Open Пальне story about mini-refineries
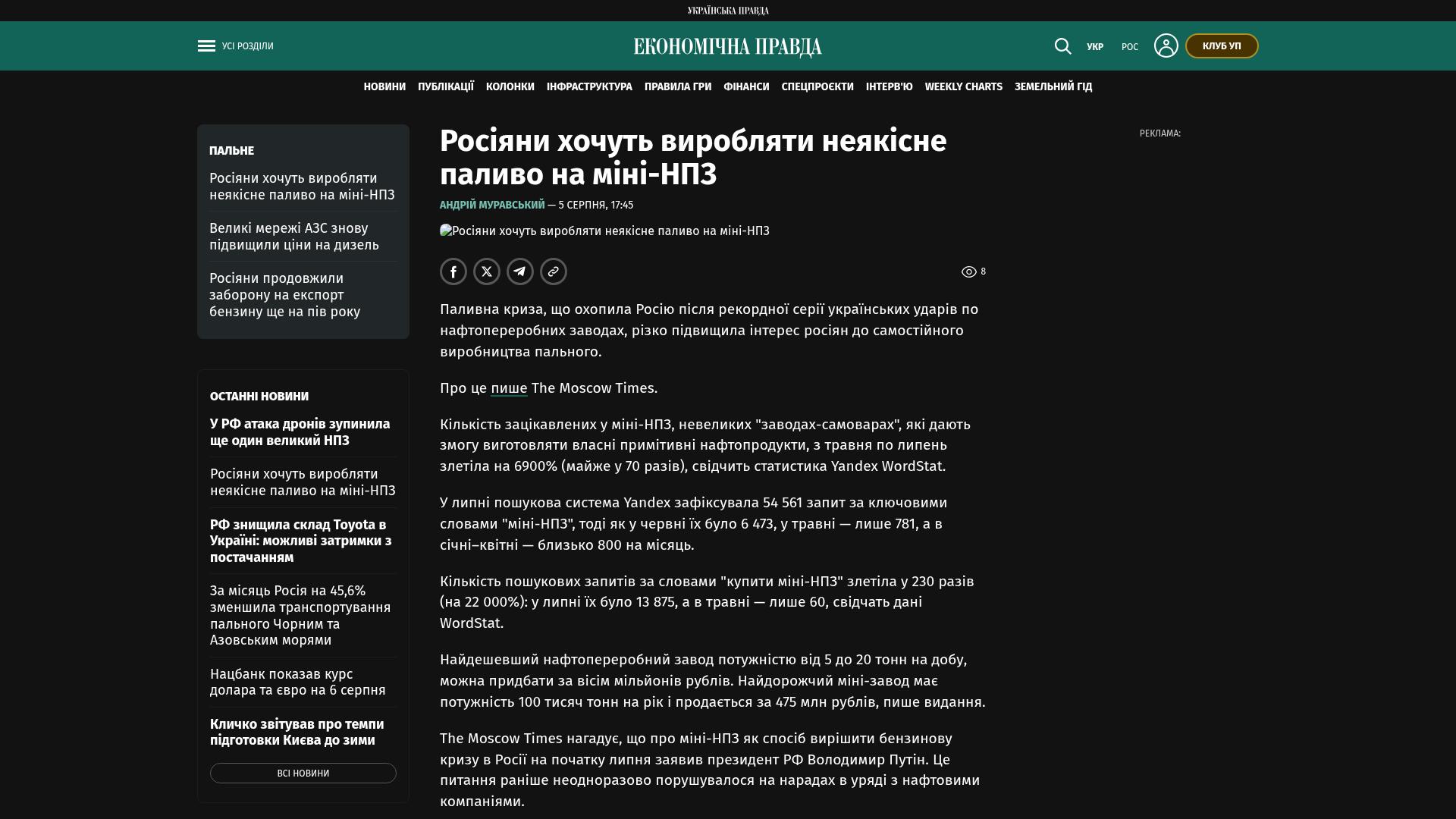1456x819 pixels. point(302,187)
